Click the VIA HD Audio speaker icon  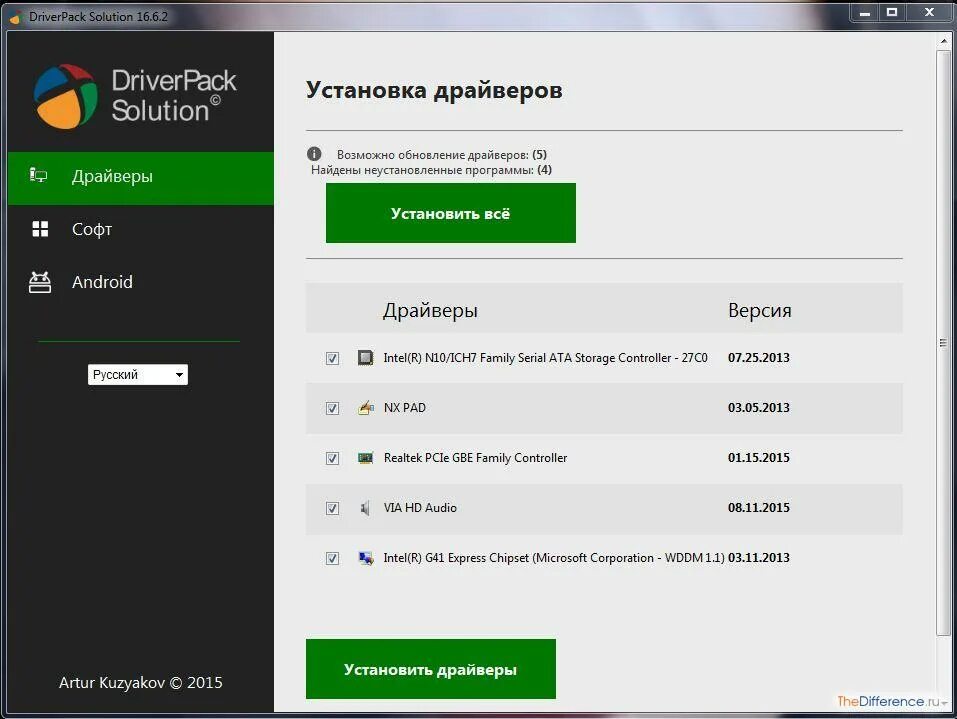coord(365,508)
